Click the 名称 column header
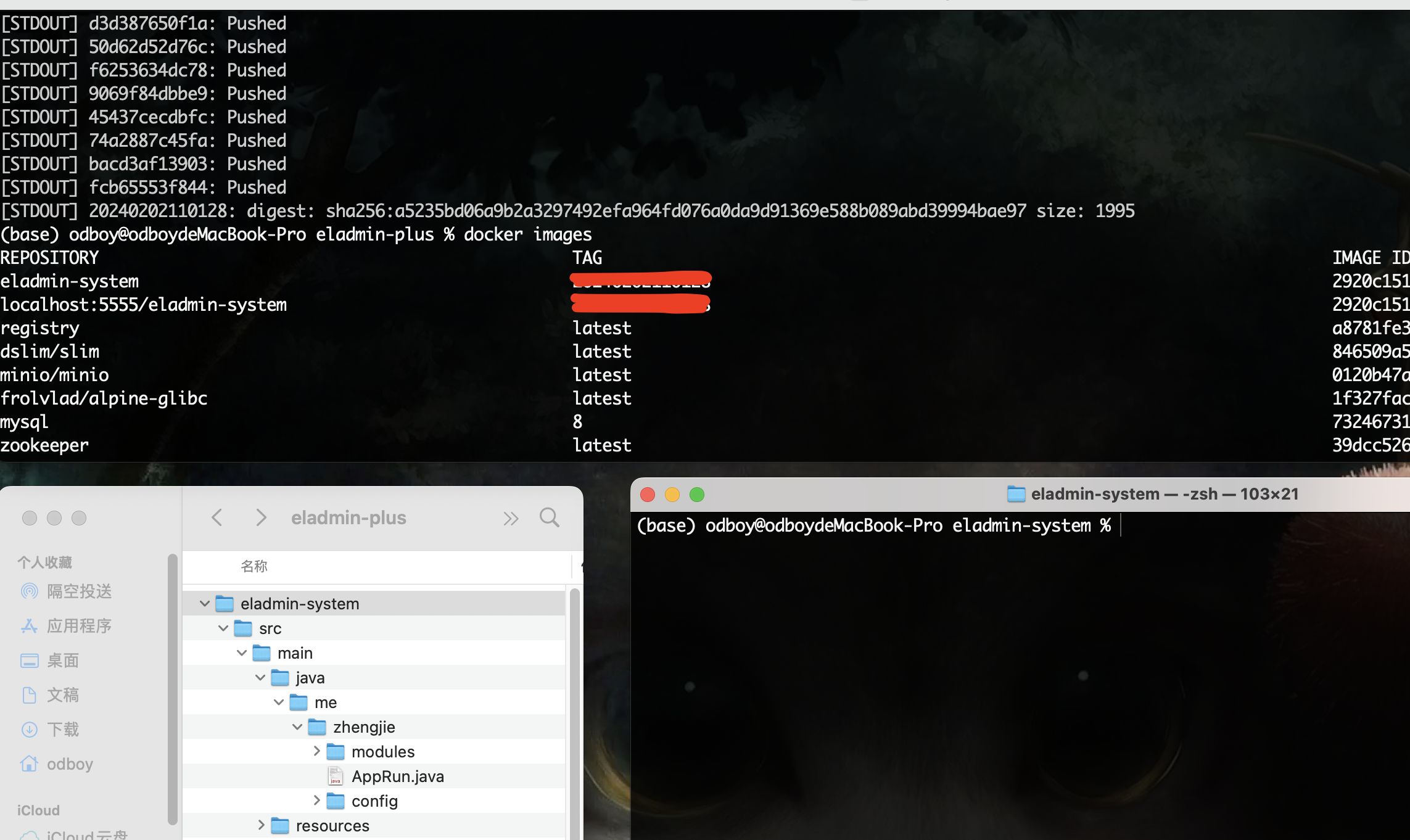Screen dimensions: 1410x840 click(254, 566)
